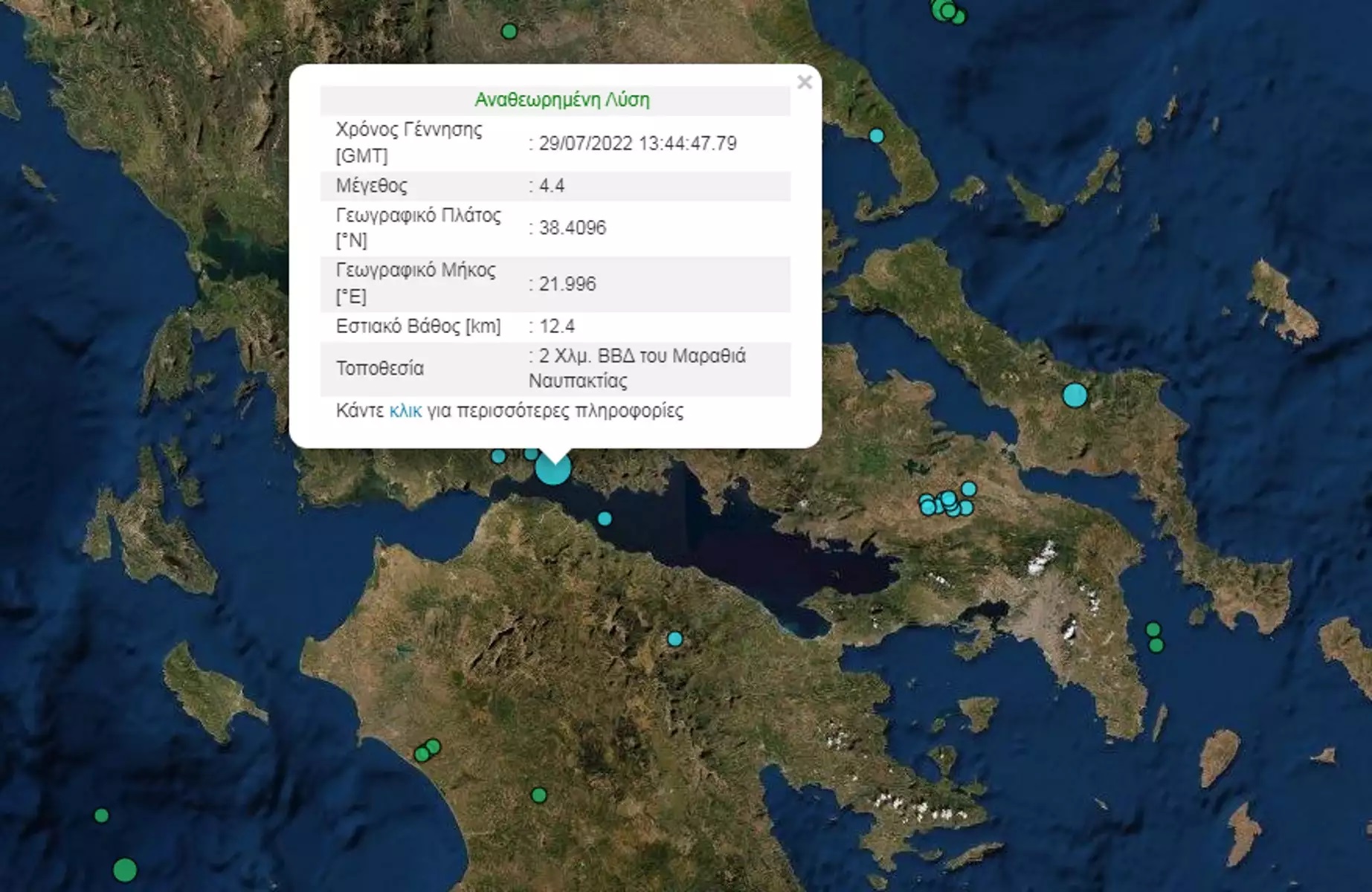
Task: Click the upper green marker on the western Peloponnese coast
Action: click(434, 746)
